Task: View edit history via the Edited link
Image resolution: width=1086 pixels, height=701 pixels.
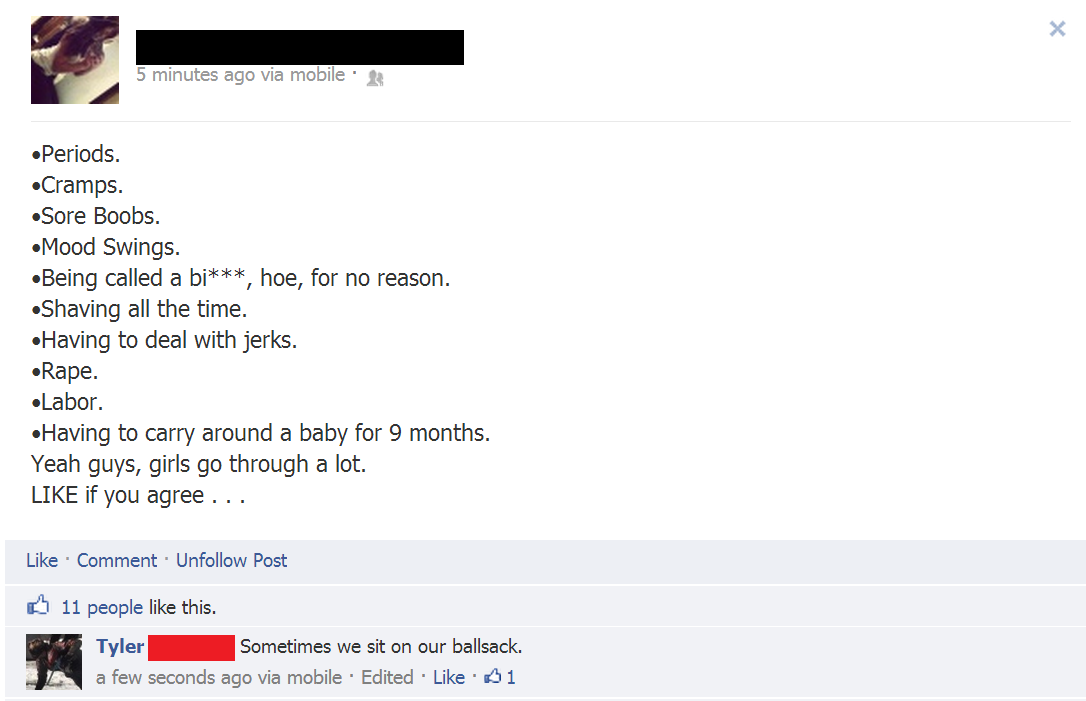Action: coord(386,677)
